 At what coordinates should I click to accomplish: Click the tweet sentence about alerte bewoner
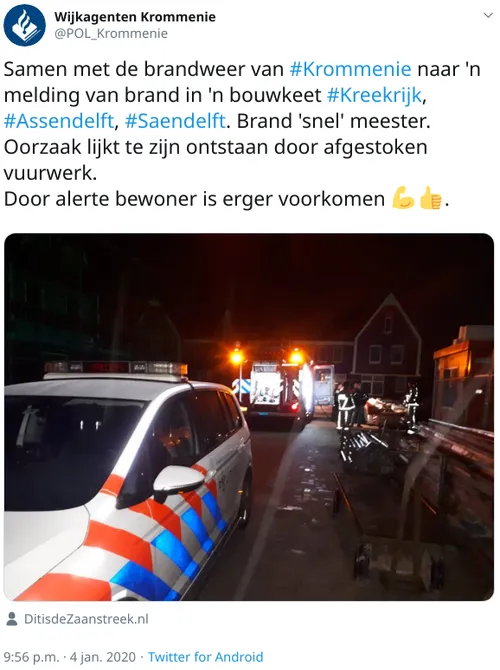click(x=226, y=199)
